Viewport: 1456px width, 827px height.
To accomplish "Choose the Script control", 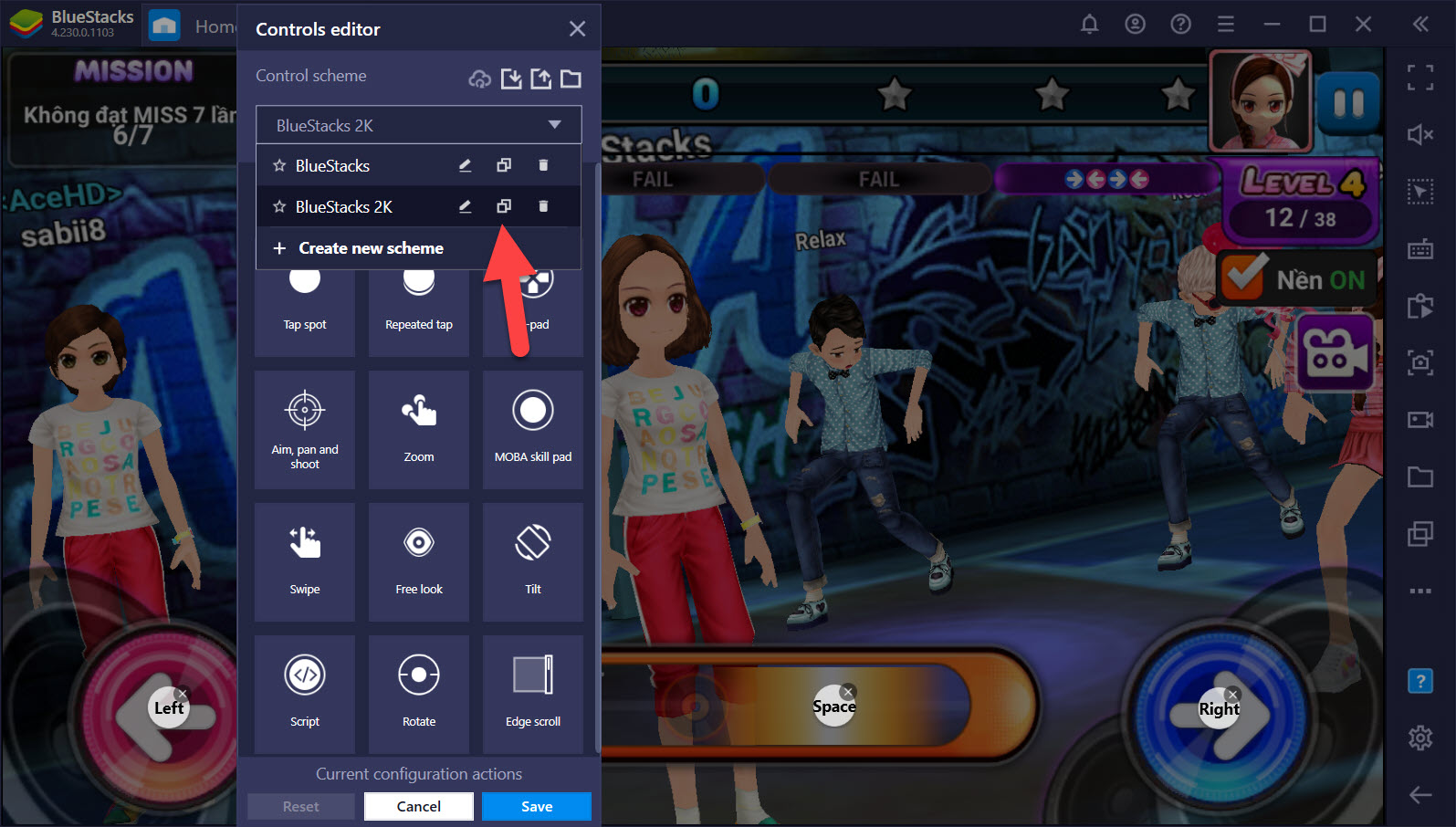I will (x=305, y=695).
